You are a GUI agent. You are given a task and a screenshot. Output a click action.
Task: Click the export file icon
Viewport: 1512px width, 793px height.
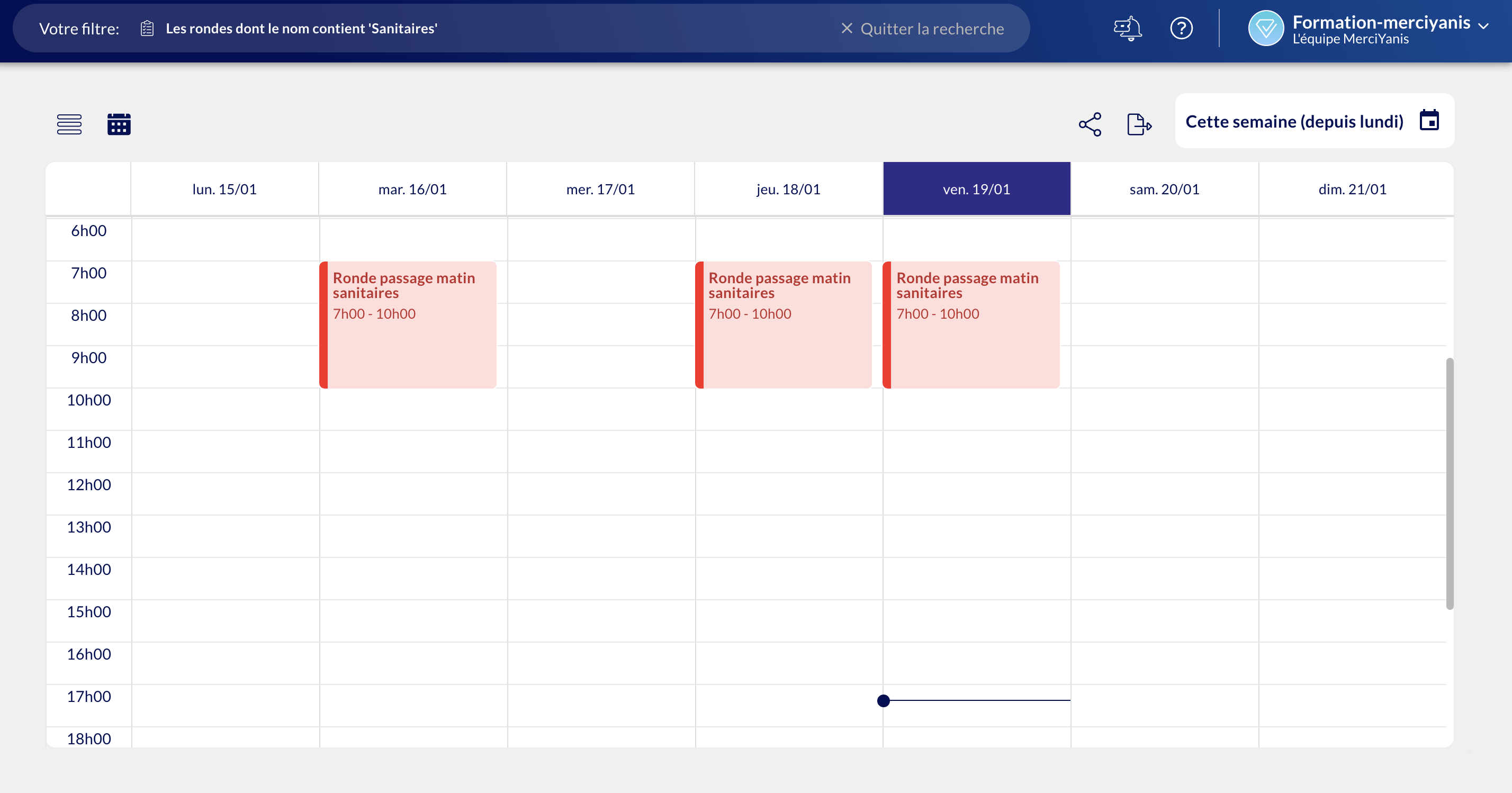(x=1139, y=124)
